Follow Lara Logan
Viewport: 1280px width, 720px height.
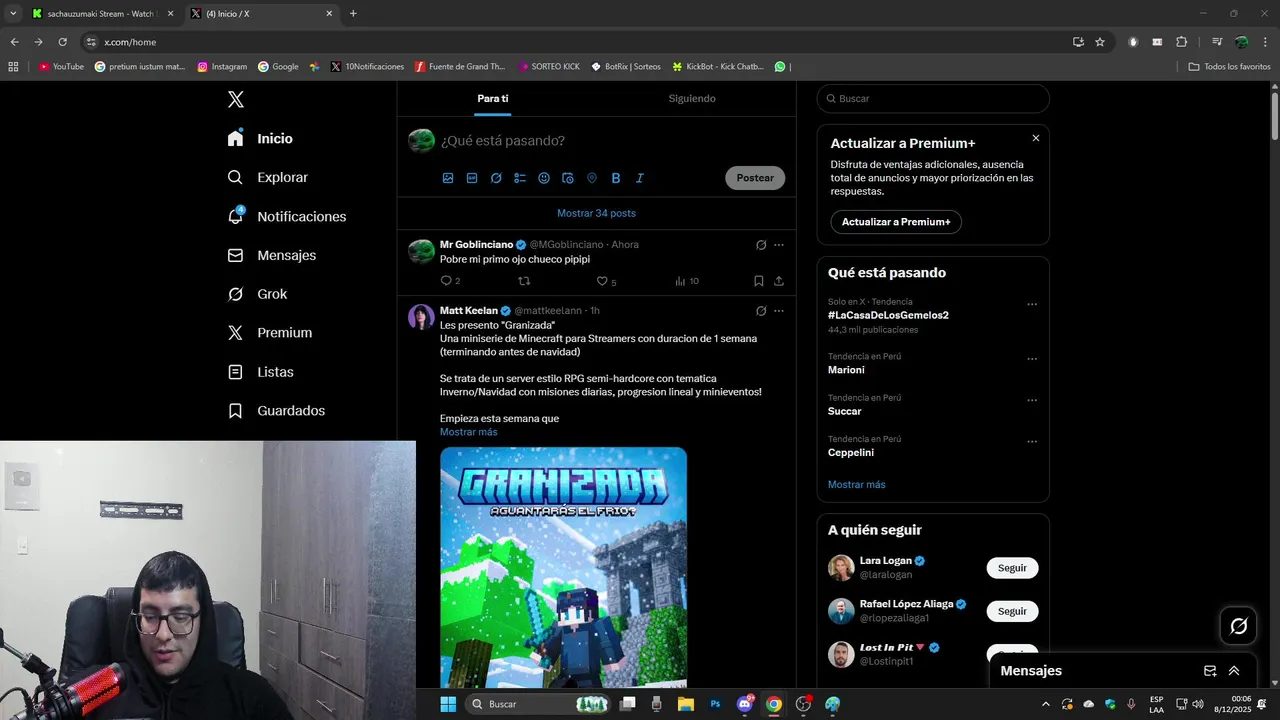[x=1012, y=568]
